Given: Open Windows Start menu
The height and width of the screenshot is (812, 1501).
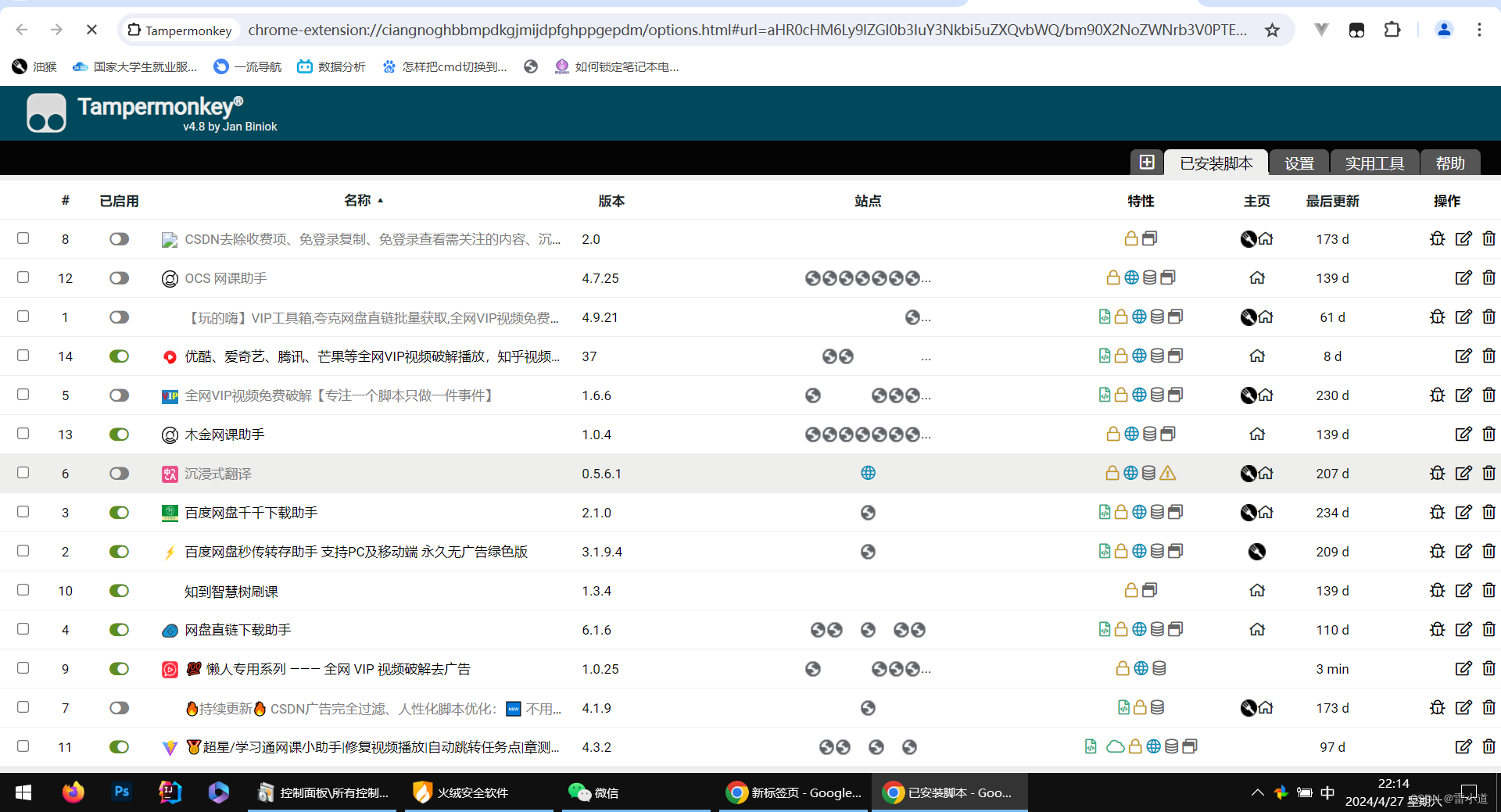Looking at the screenshot, I should 23,792.
